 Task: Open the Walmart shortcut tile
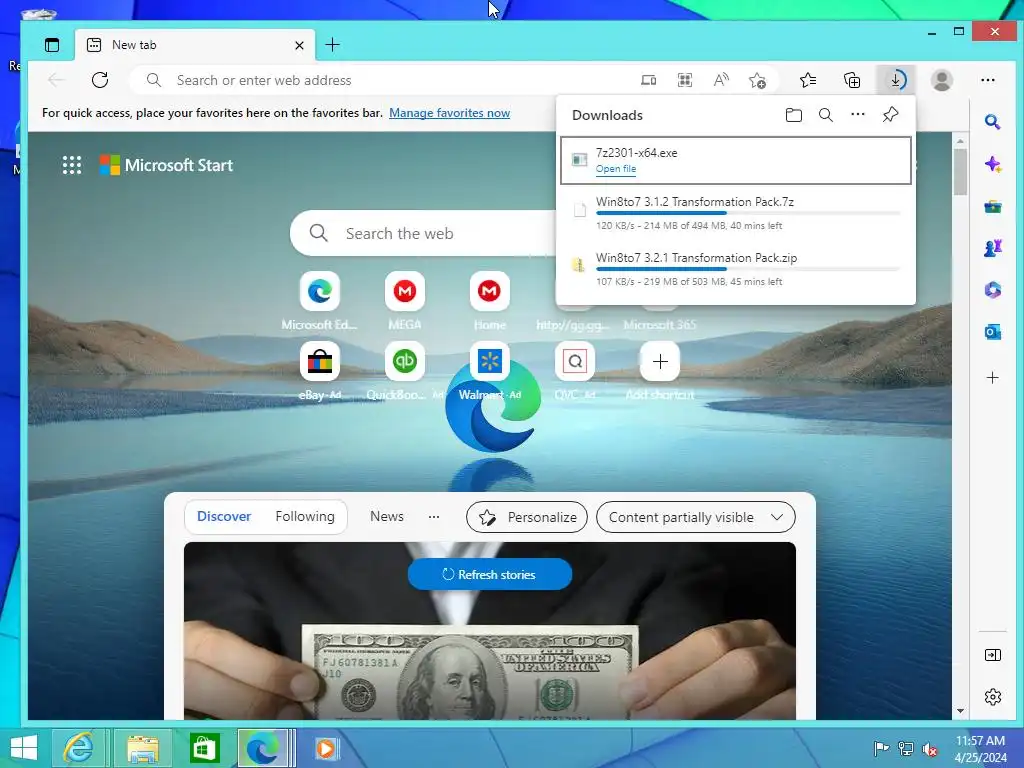point(489,361)
